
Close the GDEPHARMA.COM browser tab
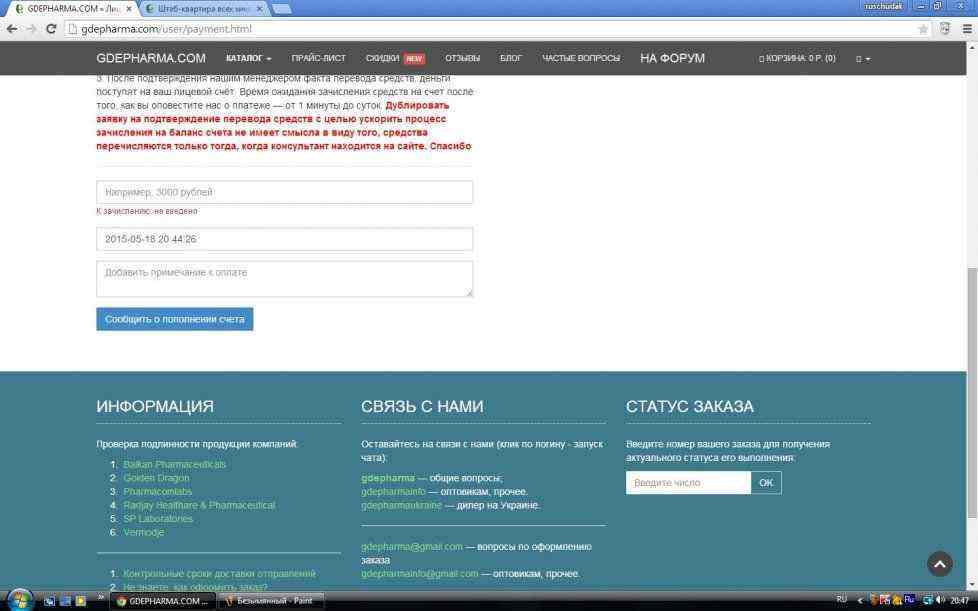tap(128, 8)
